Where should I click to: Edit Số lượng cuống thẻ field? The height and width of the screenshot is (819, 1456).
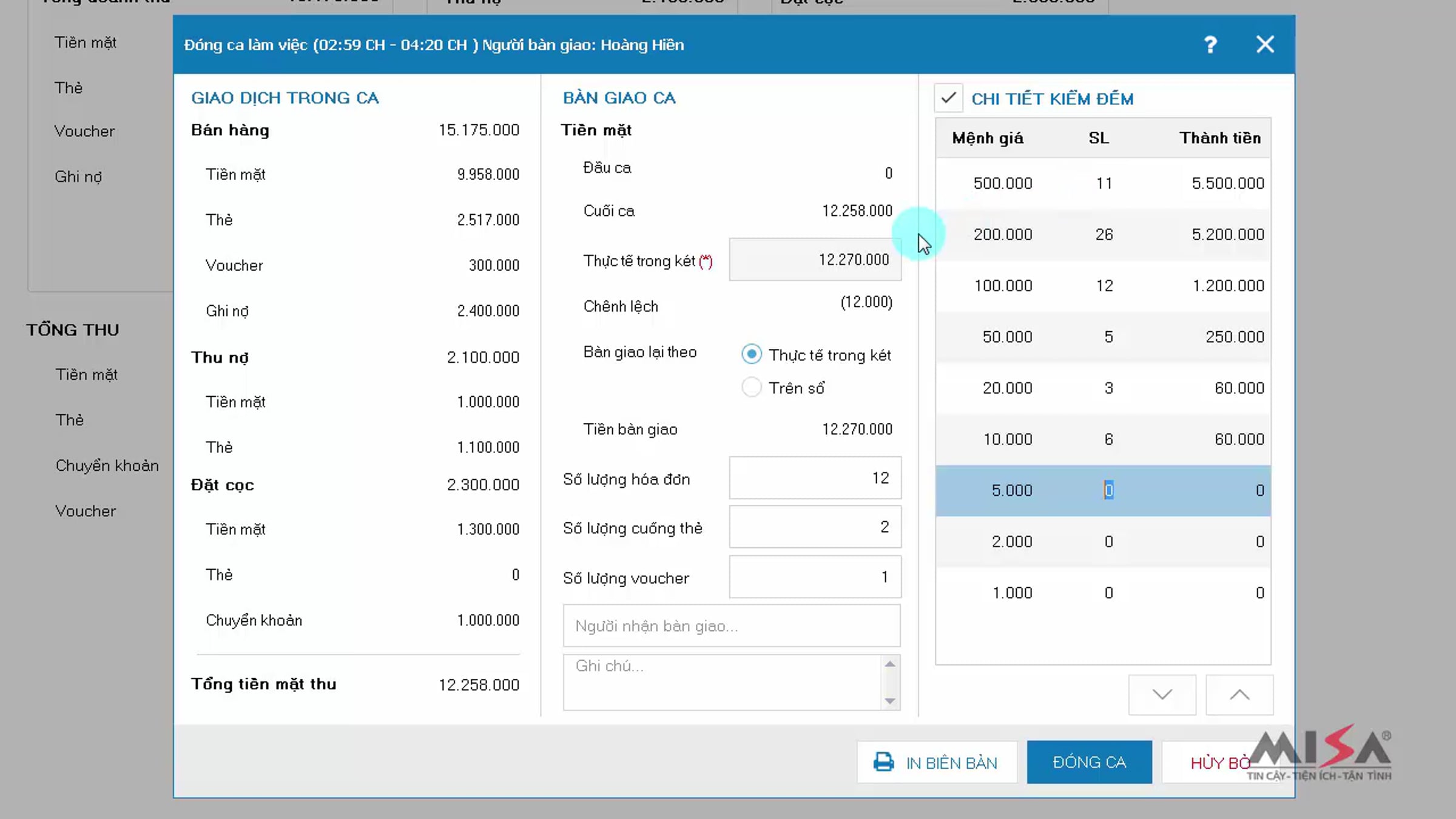(x=815, y=527)
